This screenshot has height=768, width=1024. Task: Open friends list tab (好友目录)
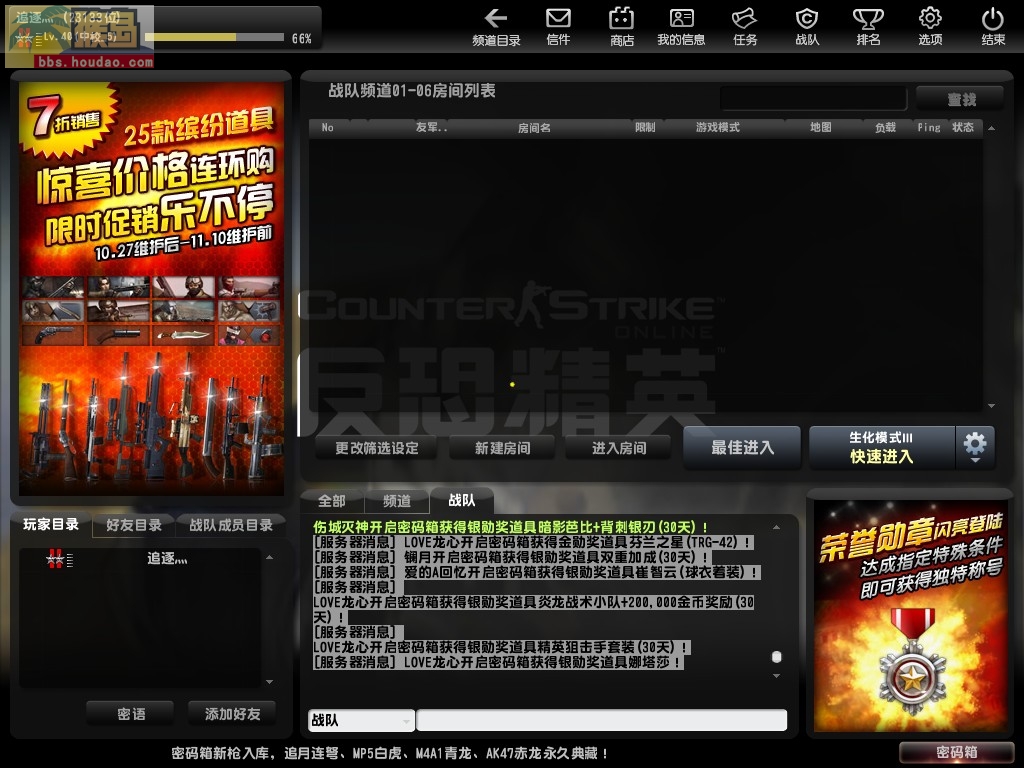coord(134,525)
